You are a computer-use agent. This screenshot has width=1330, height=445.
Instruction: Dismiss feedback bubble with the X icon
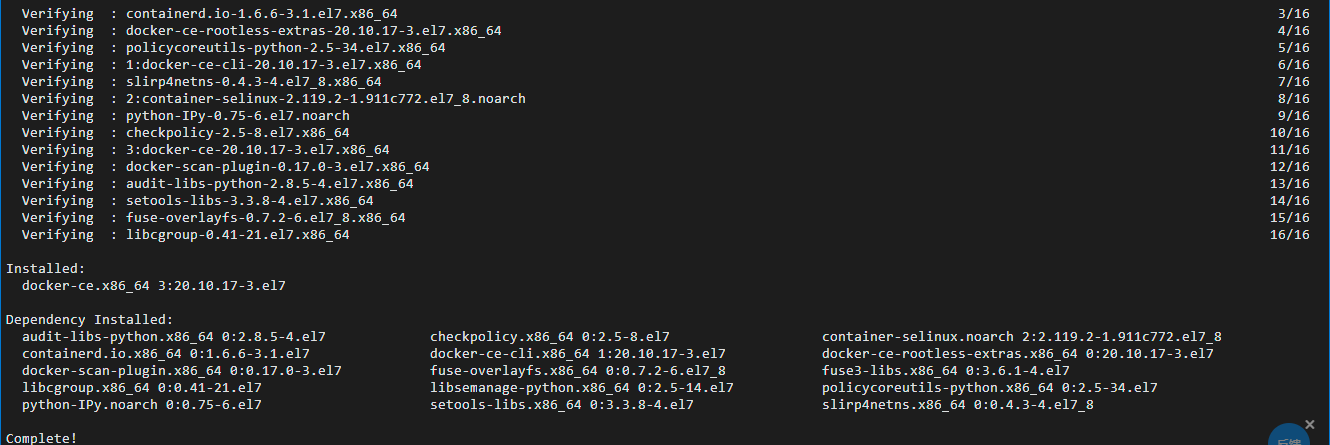(x=1310, y=424)
